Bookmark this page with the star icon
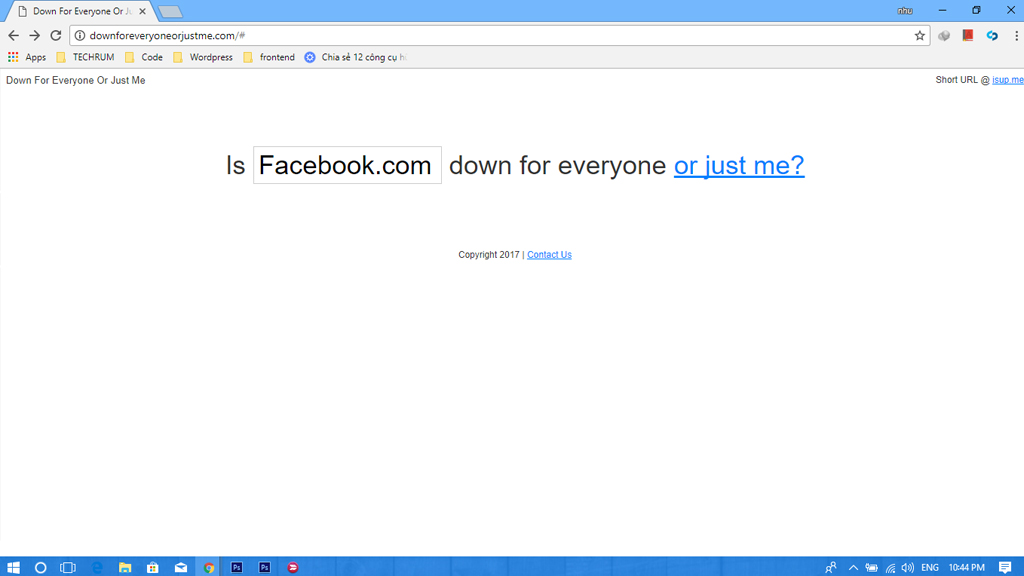The width and height of the screenshot is (1024, 576). [x=920, y=36]
